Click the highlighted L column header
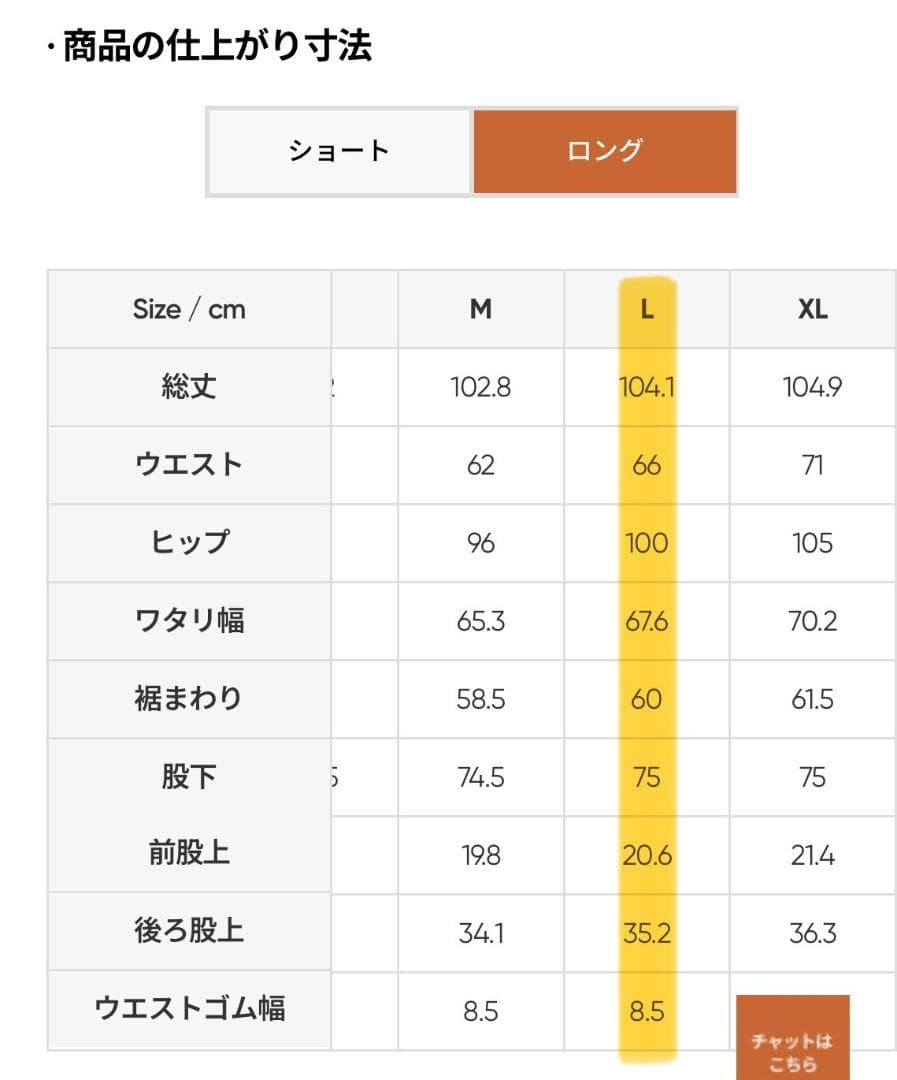This screenshot has height=1080, width=897. click(x=646, y=309)
